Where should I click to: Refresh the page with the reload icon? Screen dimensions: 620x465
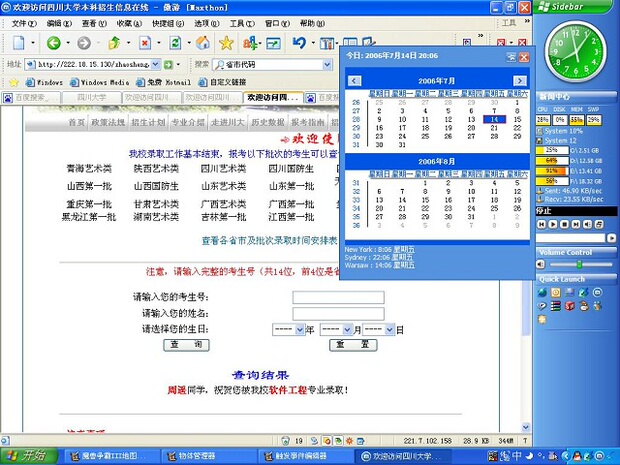[175, 43]
